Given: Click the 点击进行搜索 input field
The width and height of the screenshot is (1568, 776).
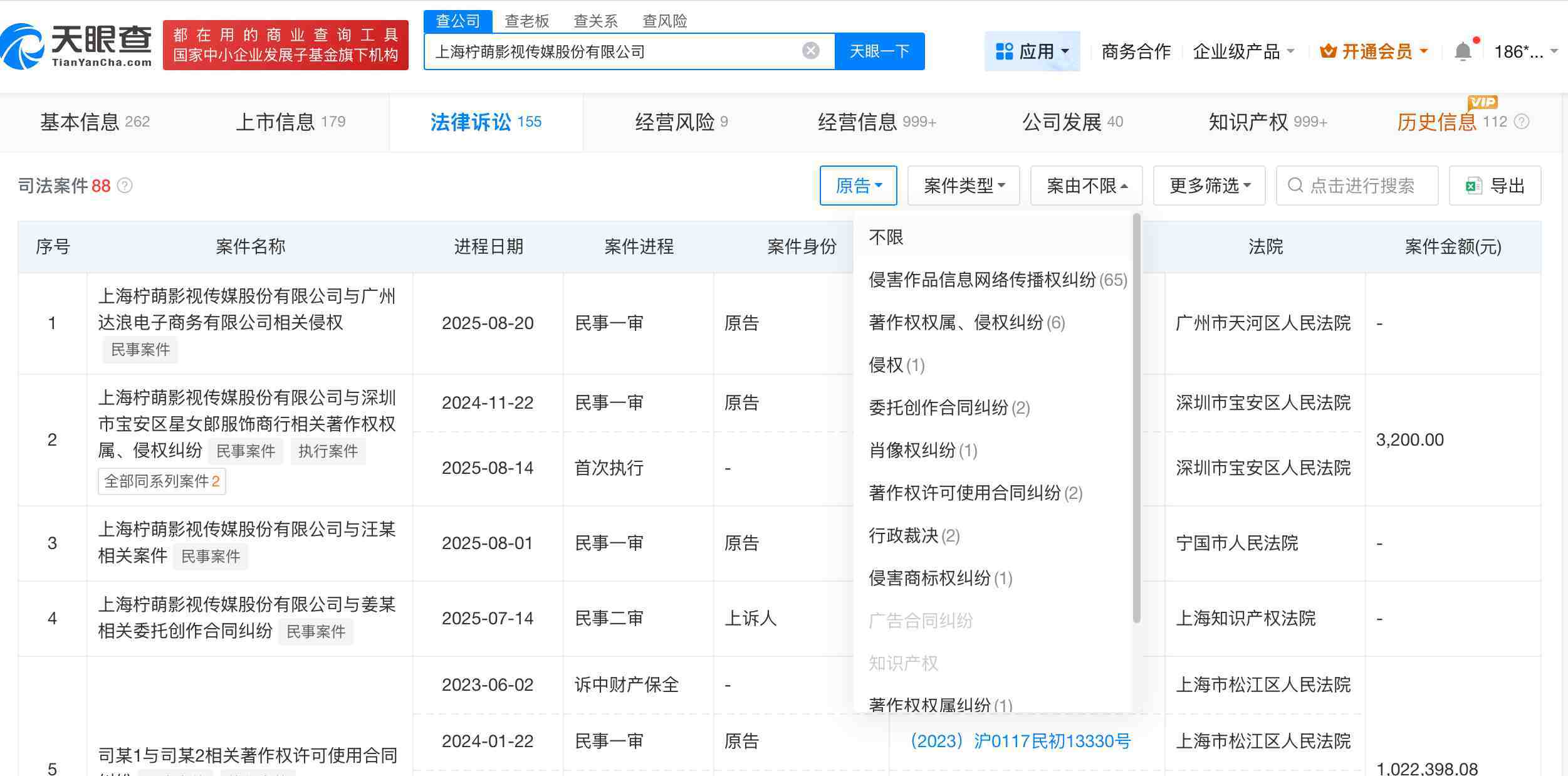Looking at the screenshot, I should (1361, 186).
